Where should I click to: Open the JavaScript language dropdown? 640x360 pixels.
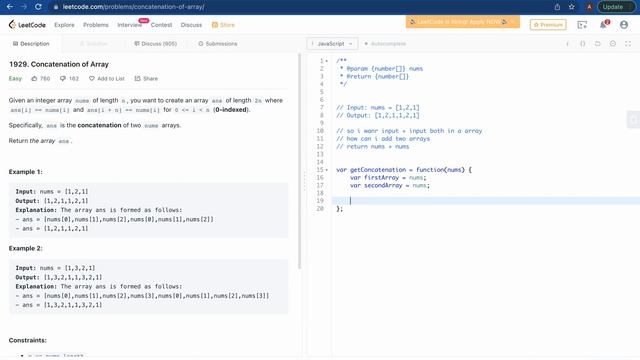[x=332, y=44]
